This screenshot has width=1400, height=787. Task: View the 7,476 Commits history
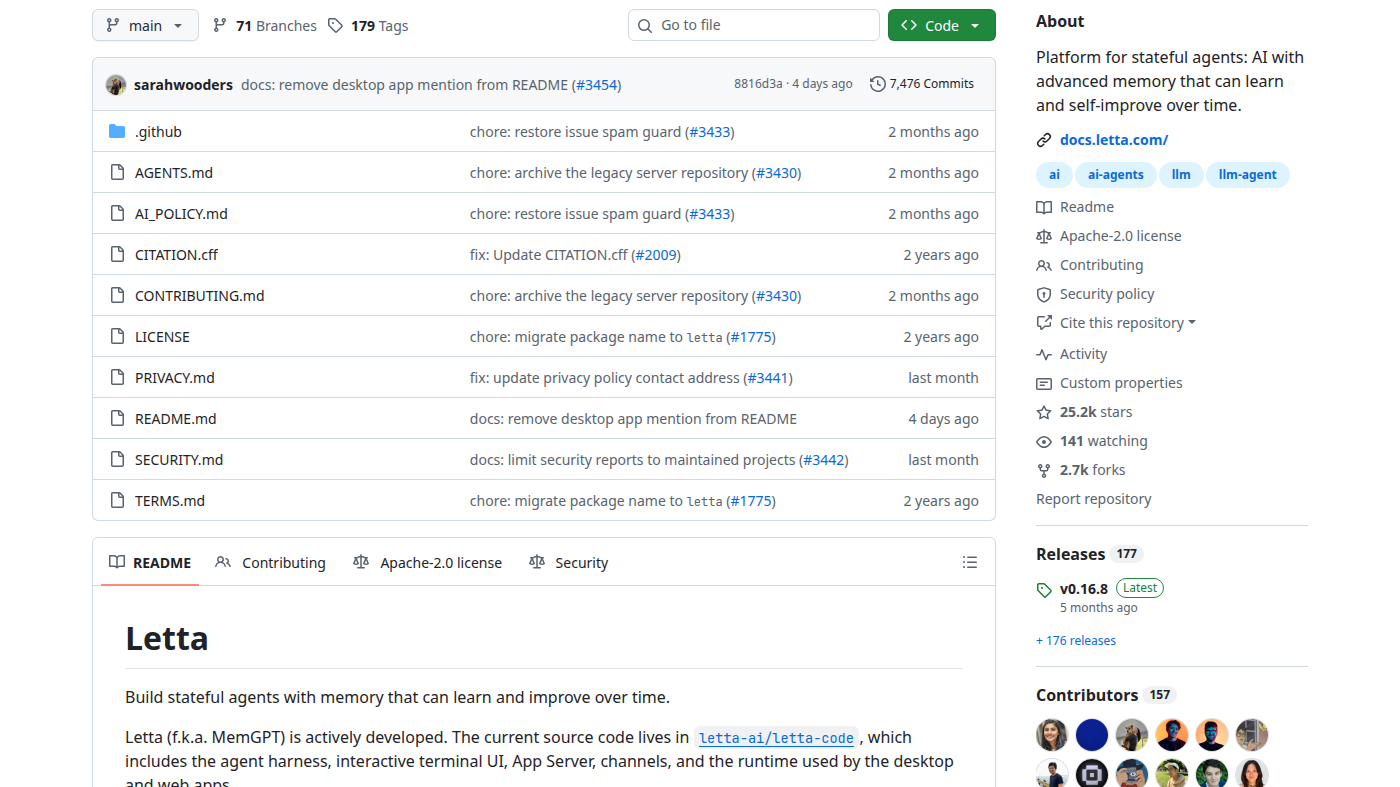[922, 84]
